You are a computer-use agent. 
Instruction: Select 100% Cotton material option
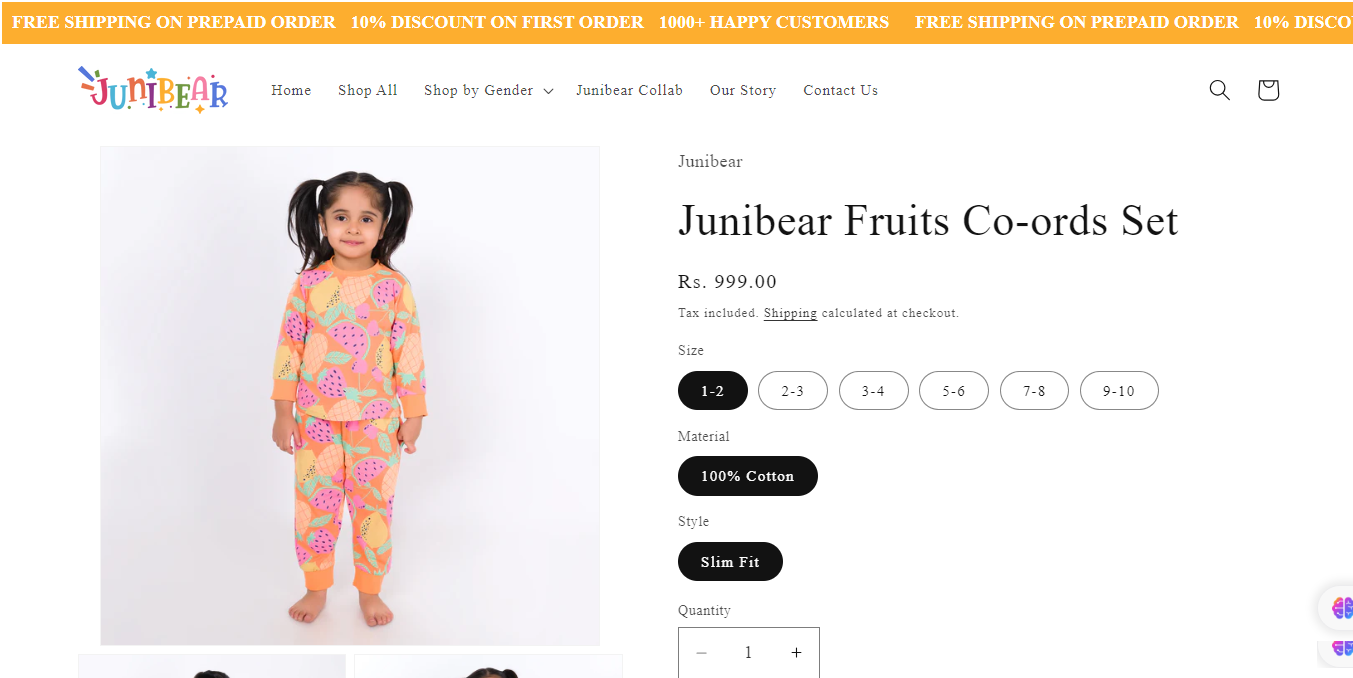[x=747, y=476]
